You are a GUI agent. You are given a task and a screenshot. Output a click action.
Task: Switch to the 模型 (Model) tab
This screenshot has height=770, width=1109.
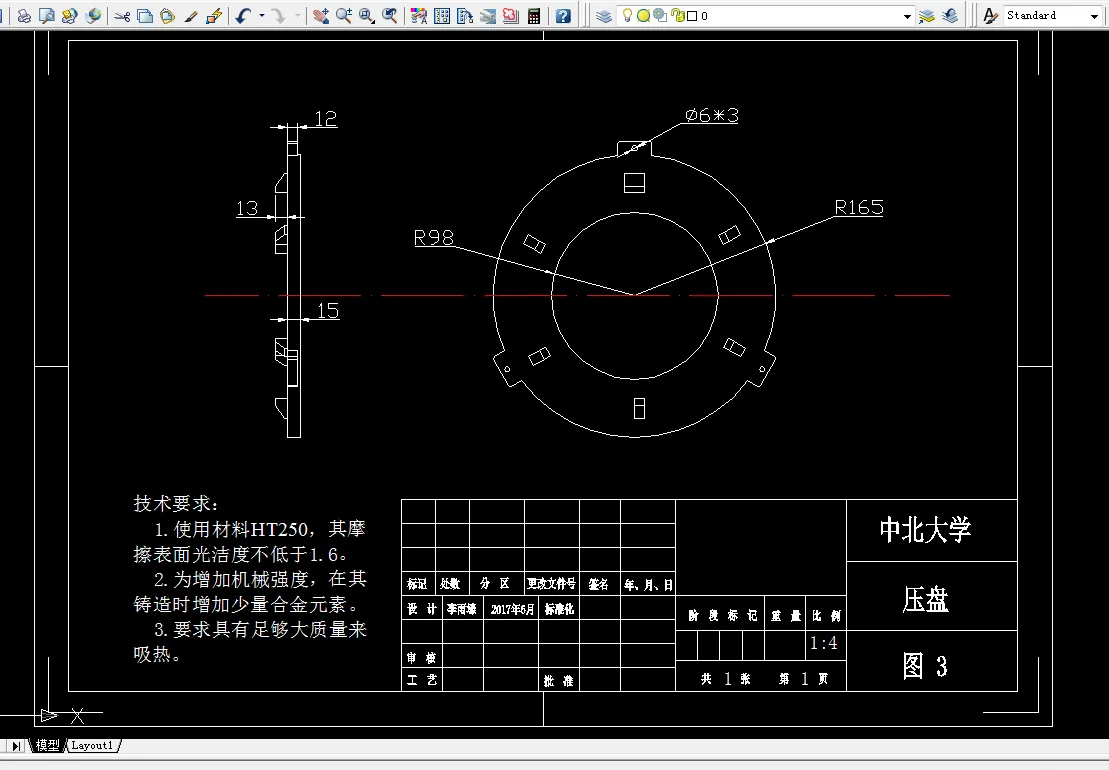47,745
